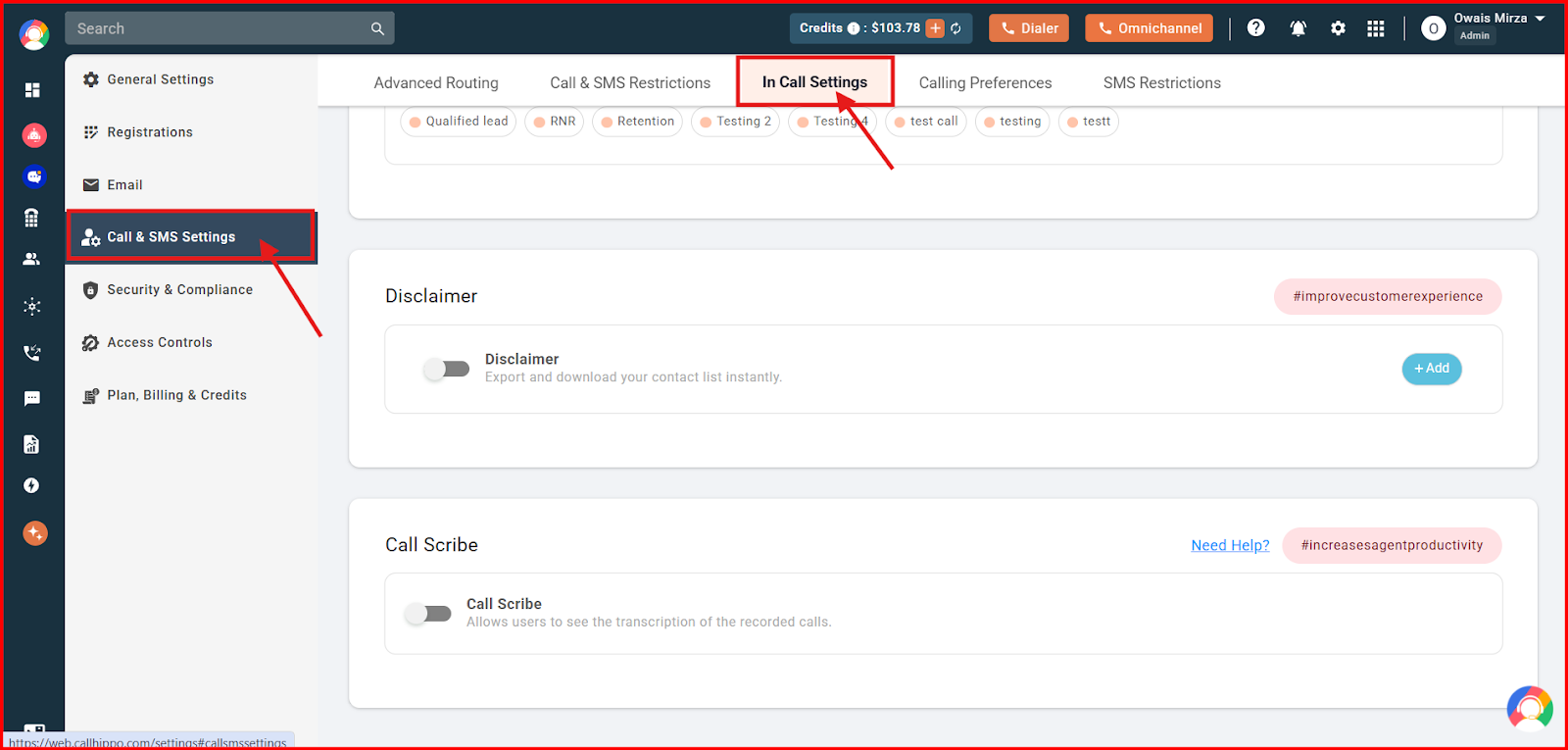
Task: Open General Settings in settings menu
Action: coord(191,79)
